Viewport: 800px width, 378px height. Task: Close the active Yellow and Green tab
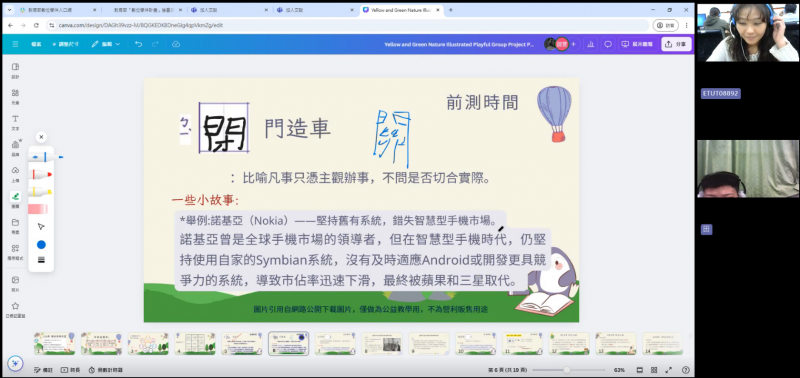point(439,10)
